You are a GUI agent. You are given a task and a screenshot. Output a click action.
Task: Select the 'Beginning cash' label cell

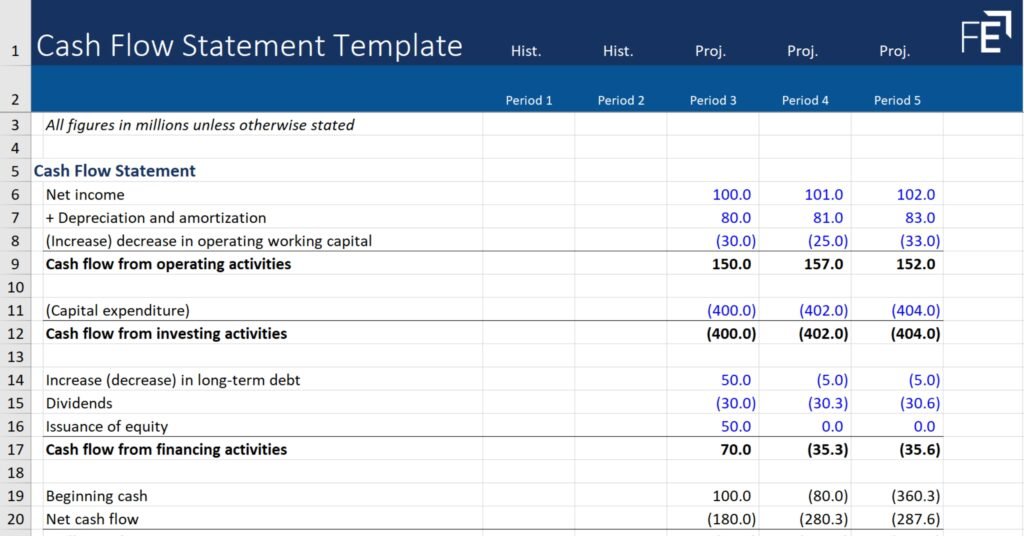pyautogui.click(x=97, y=496)
